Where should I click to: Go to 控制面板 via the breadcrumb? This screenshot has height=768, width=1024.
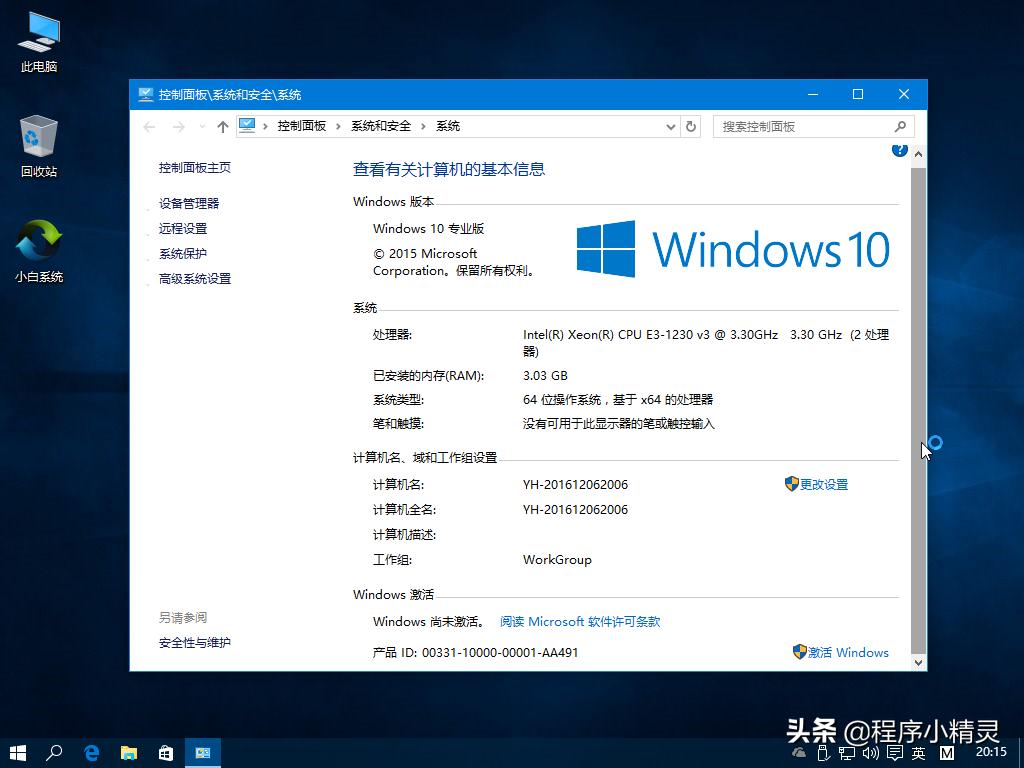[301, 126]
